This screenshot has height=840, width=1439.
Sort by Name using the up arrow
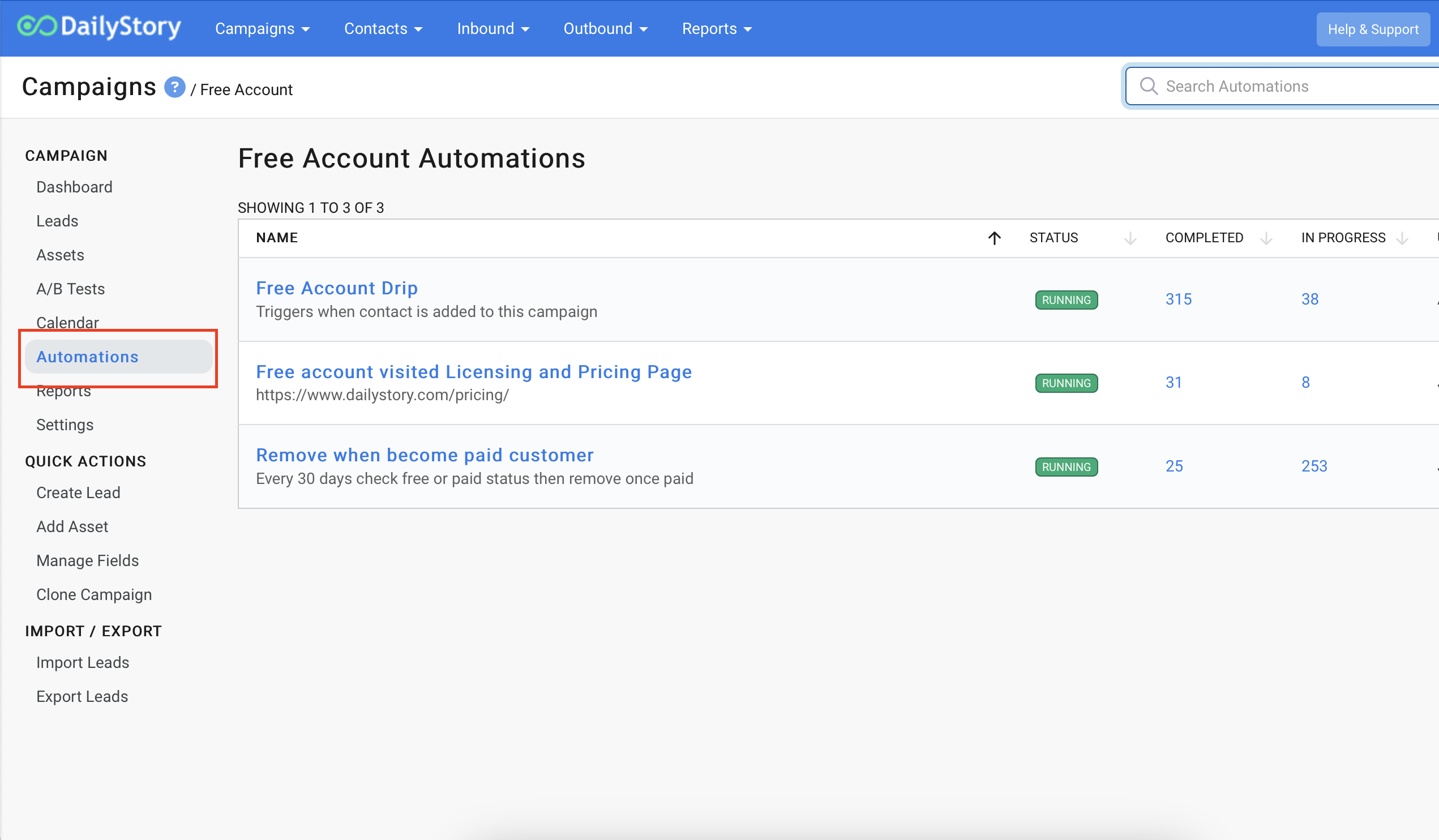[994, 238]
